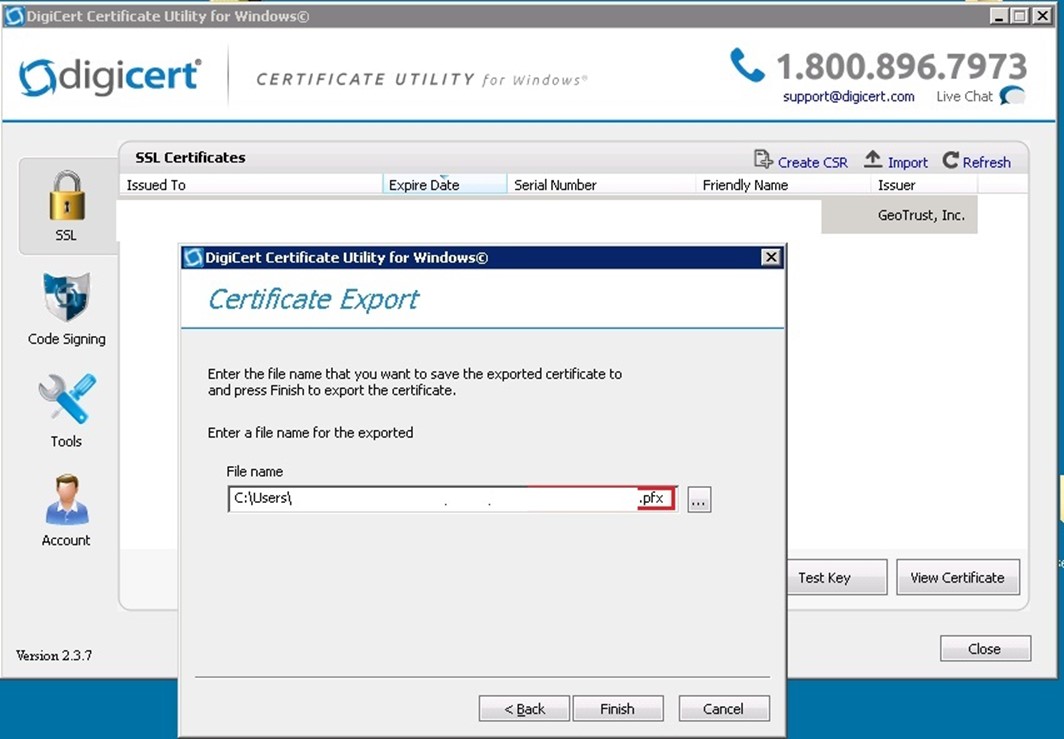The width and height of the screenshot is (1064, 739).
Task: Maximize the DigiCert Utility main window
Action: [1019, 16]
